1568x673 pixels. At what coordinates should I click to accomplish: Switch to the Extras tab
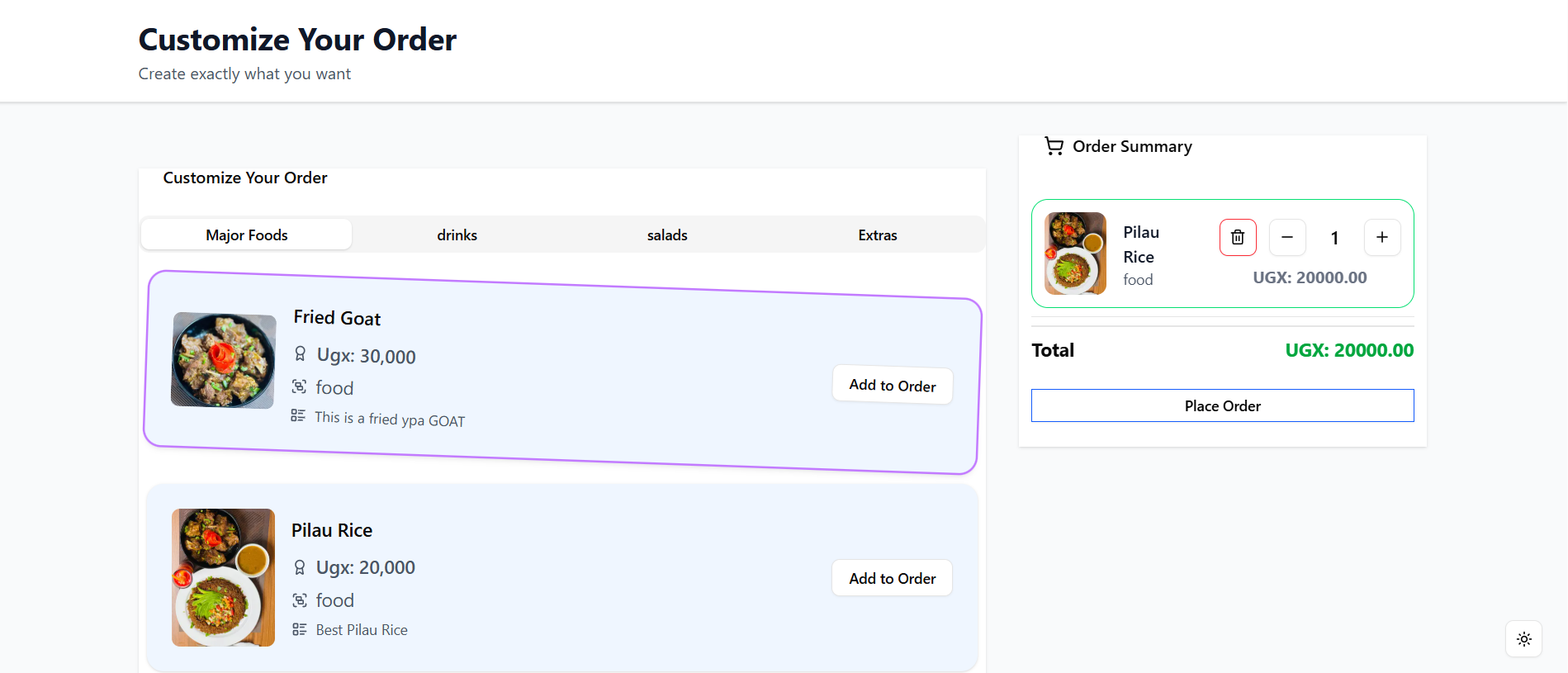pyautogui.click(x=877, y=235)
